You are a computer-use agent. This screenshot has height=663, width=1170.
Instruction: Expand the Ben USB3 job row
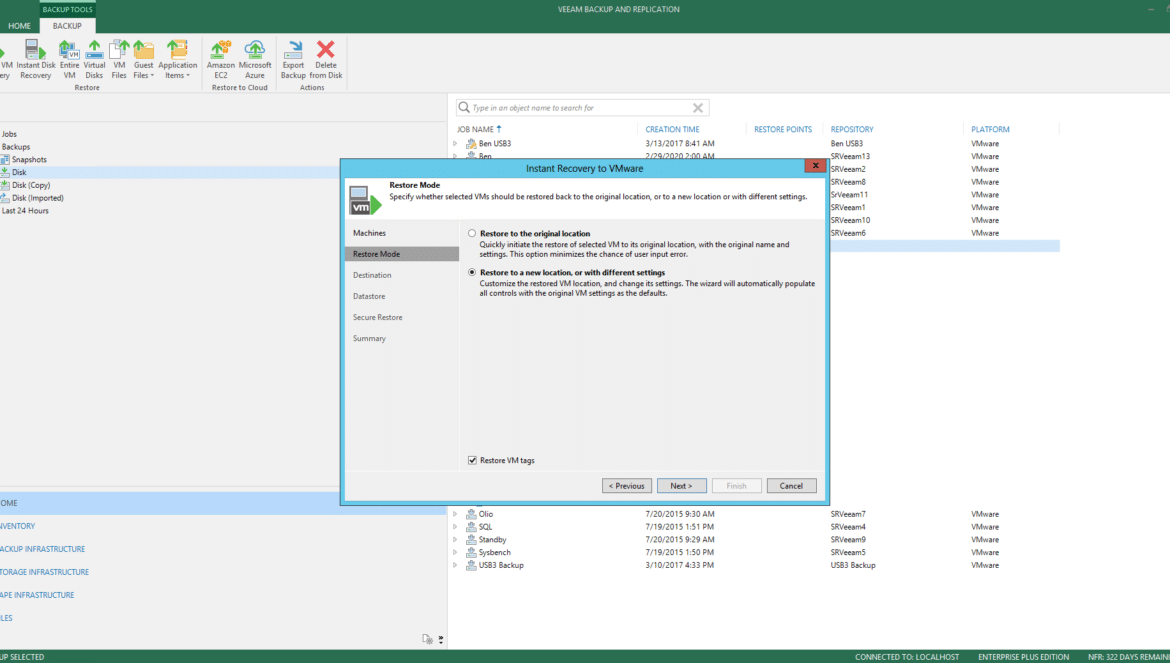455,143
